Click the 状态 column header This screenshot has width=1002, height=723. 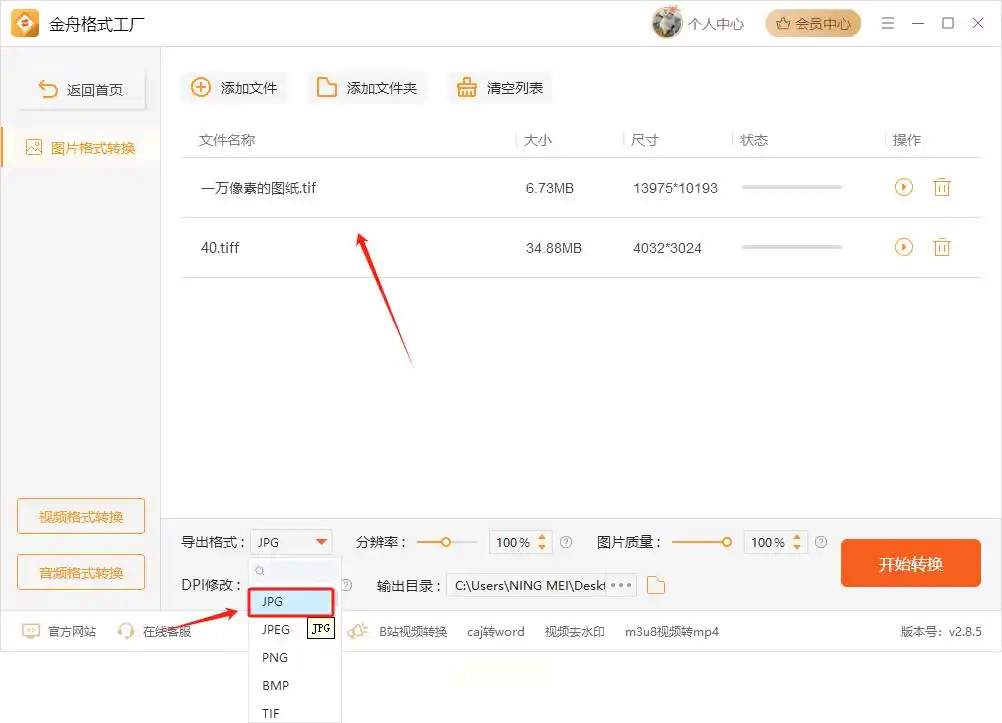coord(754,140)
